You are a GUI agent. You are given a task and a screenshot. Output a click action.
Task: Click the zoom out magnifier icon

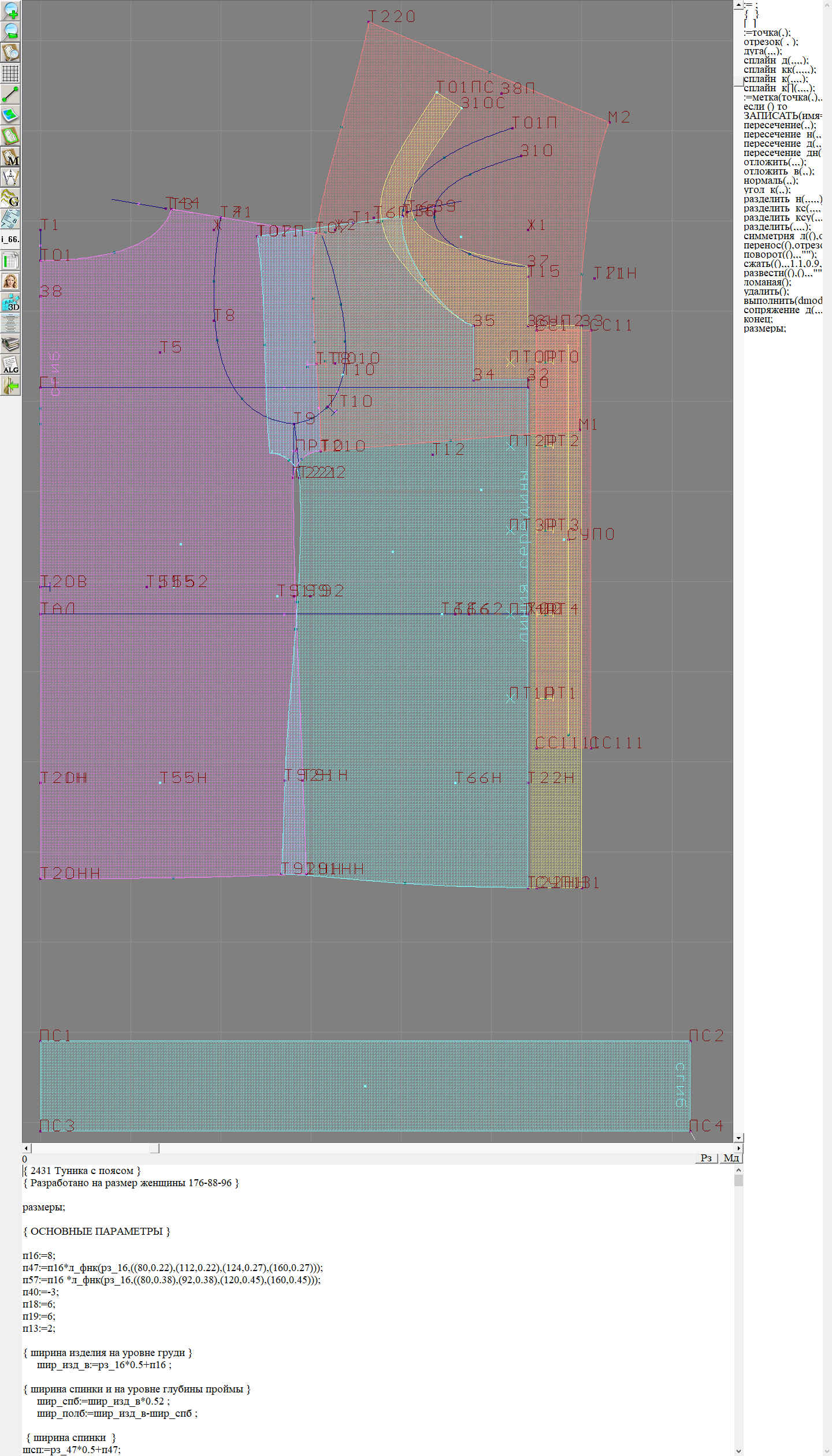[x=10, y=32]
